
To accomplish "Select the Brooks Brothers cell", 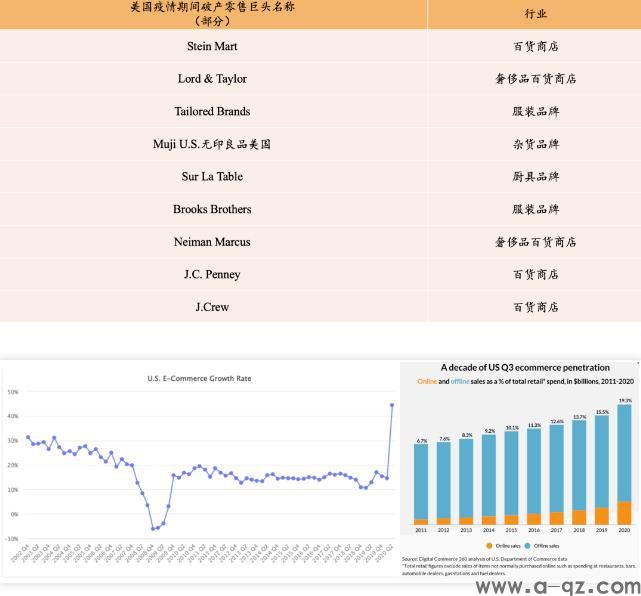I will (x=212, y=209).
